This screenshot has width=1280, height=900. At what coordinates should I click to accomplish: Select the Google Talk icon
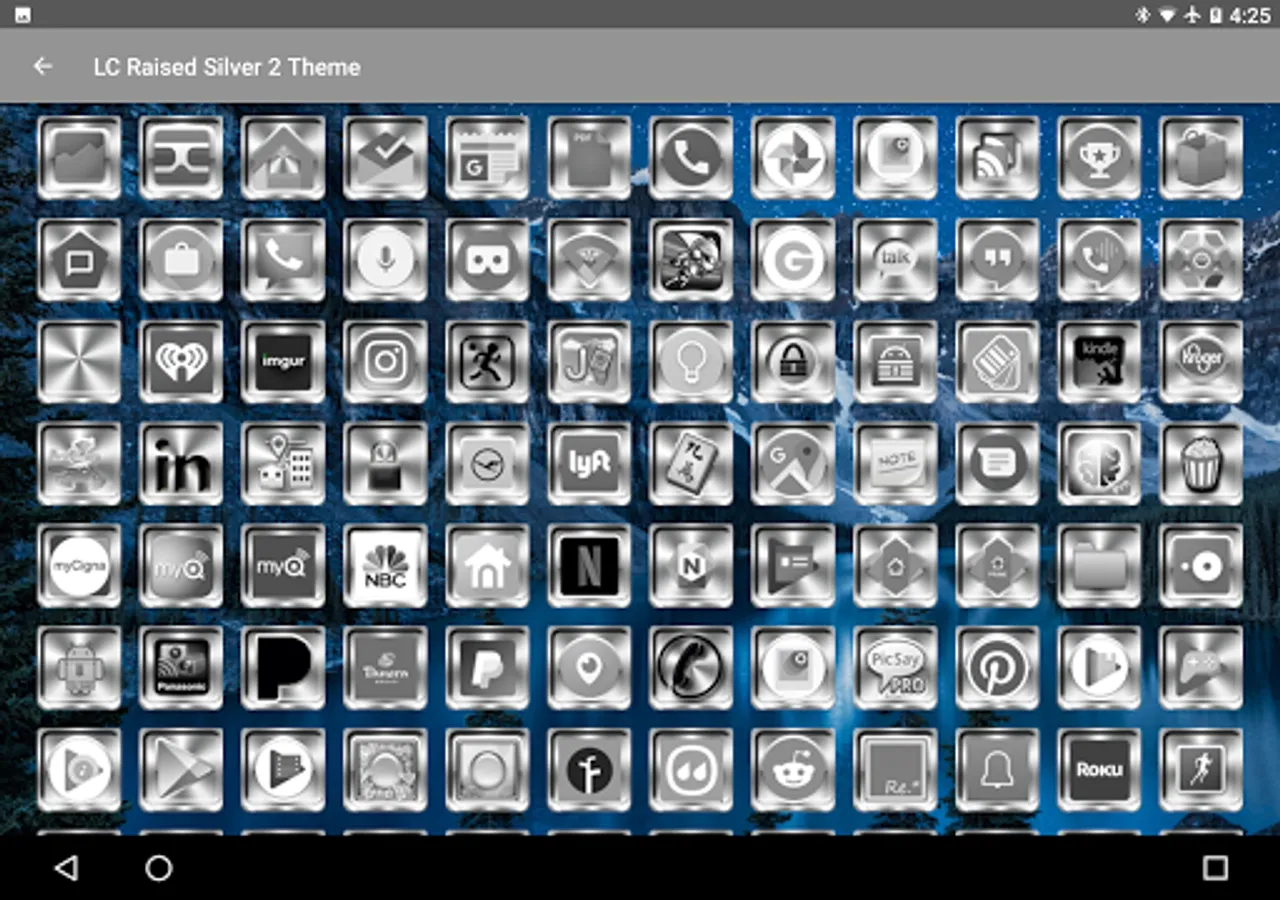(x=895, y=259)
